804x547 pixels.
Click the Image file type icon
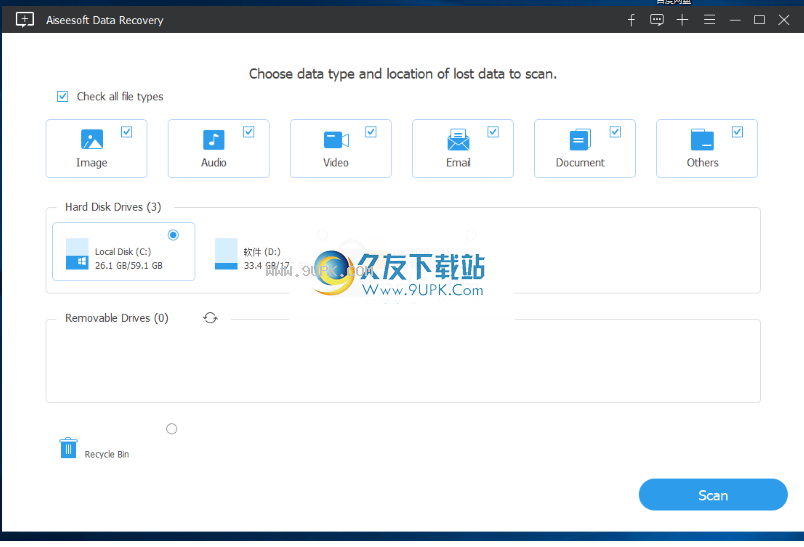(92, 139)
